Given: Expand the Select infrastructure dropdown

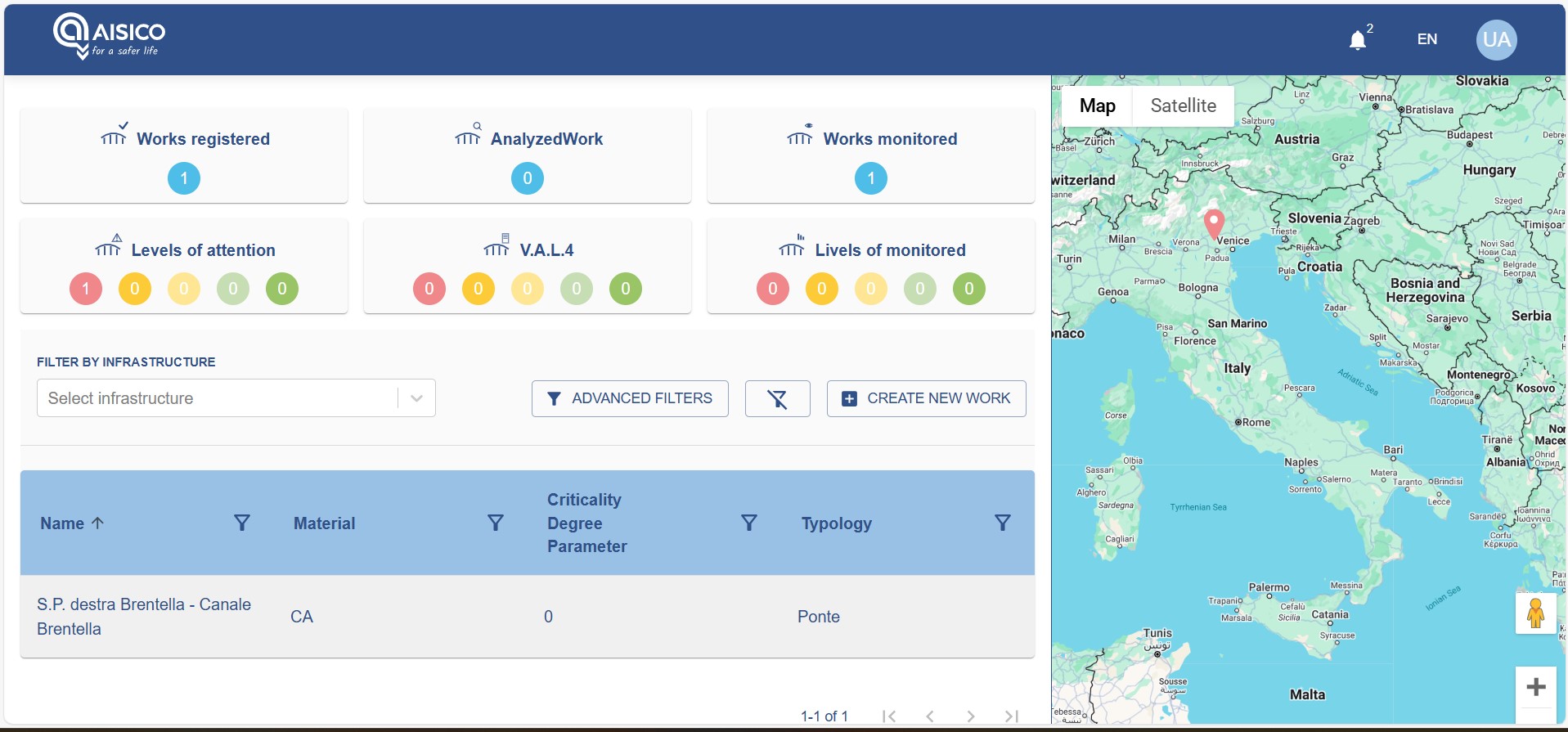Looking at the screenshot, I should [416, 398].
